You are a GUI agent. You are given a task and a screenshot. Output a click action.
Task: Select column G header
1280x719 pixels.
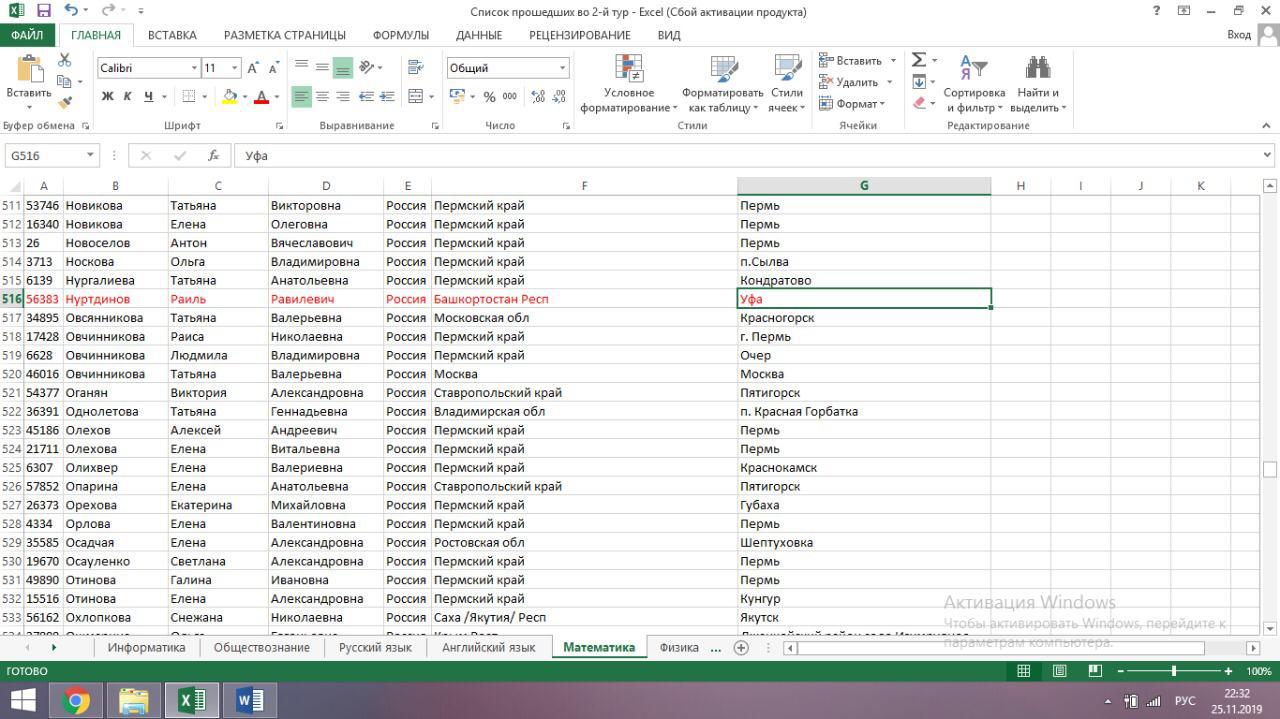864,186
